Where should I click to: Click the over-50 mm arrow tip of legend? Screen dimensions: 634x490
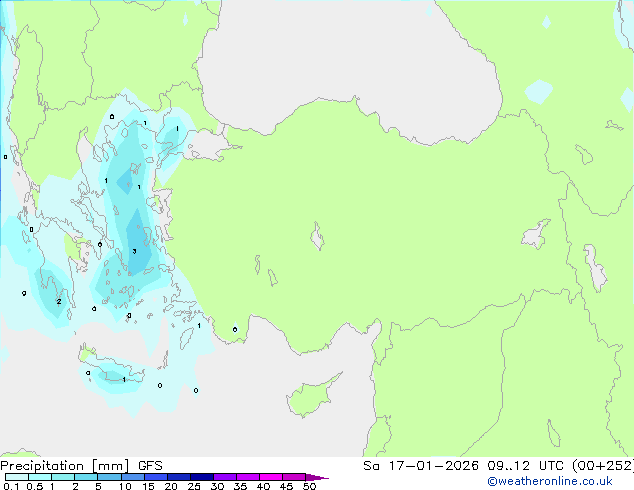coord(317,477)
